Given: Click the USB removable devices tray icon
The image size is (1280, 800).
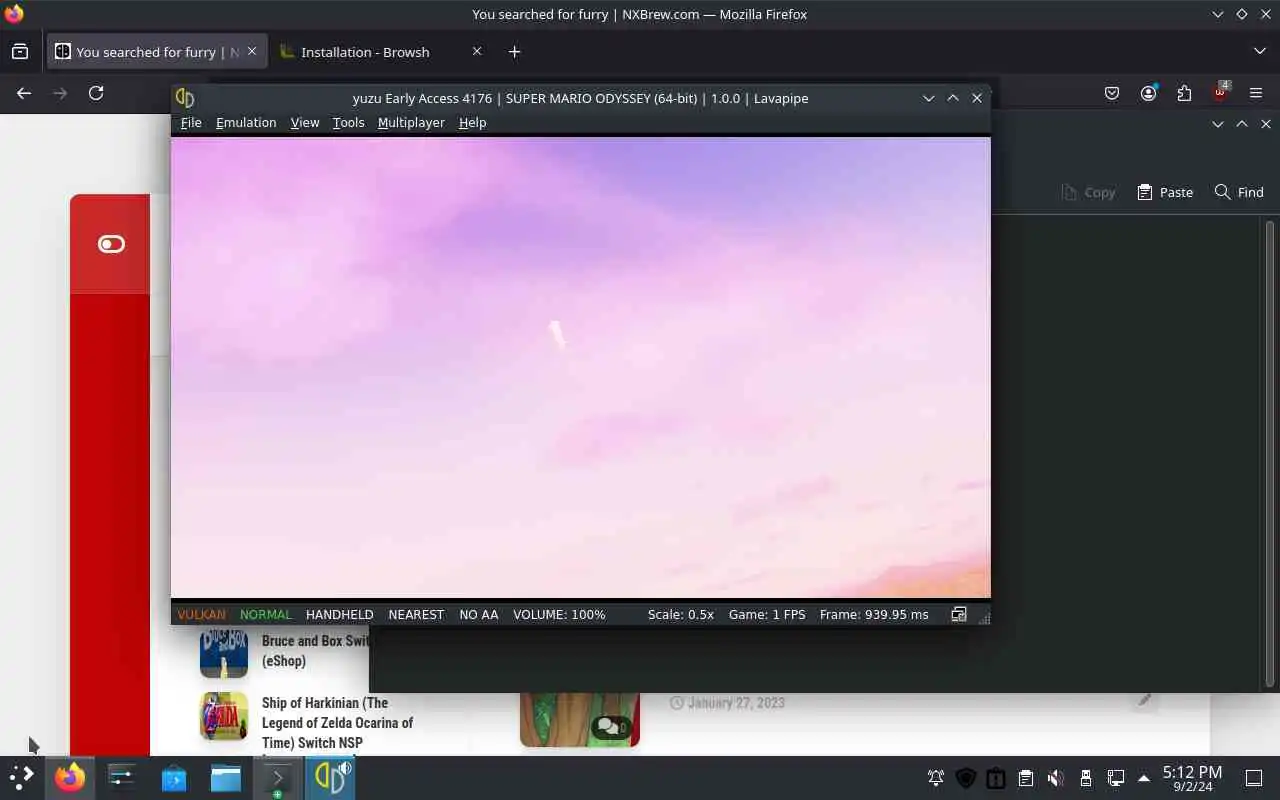Looking at the screenshot, I should pyautogui.click(x=1086, y=778).
